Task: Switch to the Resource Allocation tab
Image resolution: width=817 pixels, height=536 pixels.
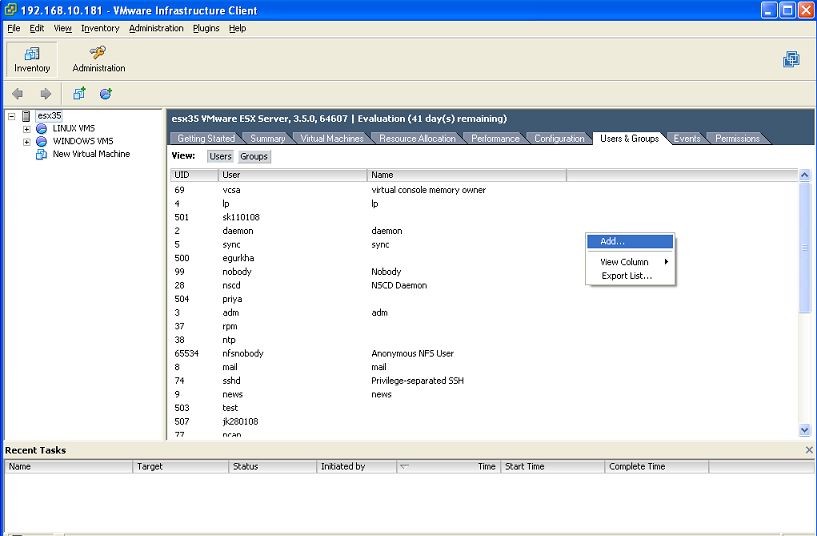Action: tap(417, 139)
